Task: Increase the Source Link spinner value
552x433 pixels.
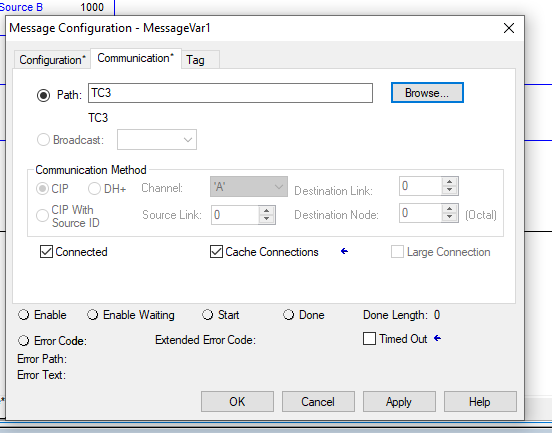Action: tap(266, 211)
